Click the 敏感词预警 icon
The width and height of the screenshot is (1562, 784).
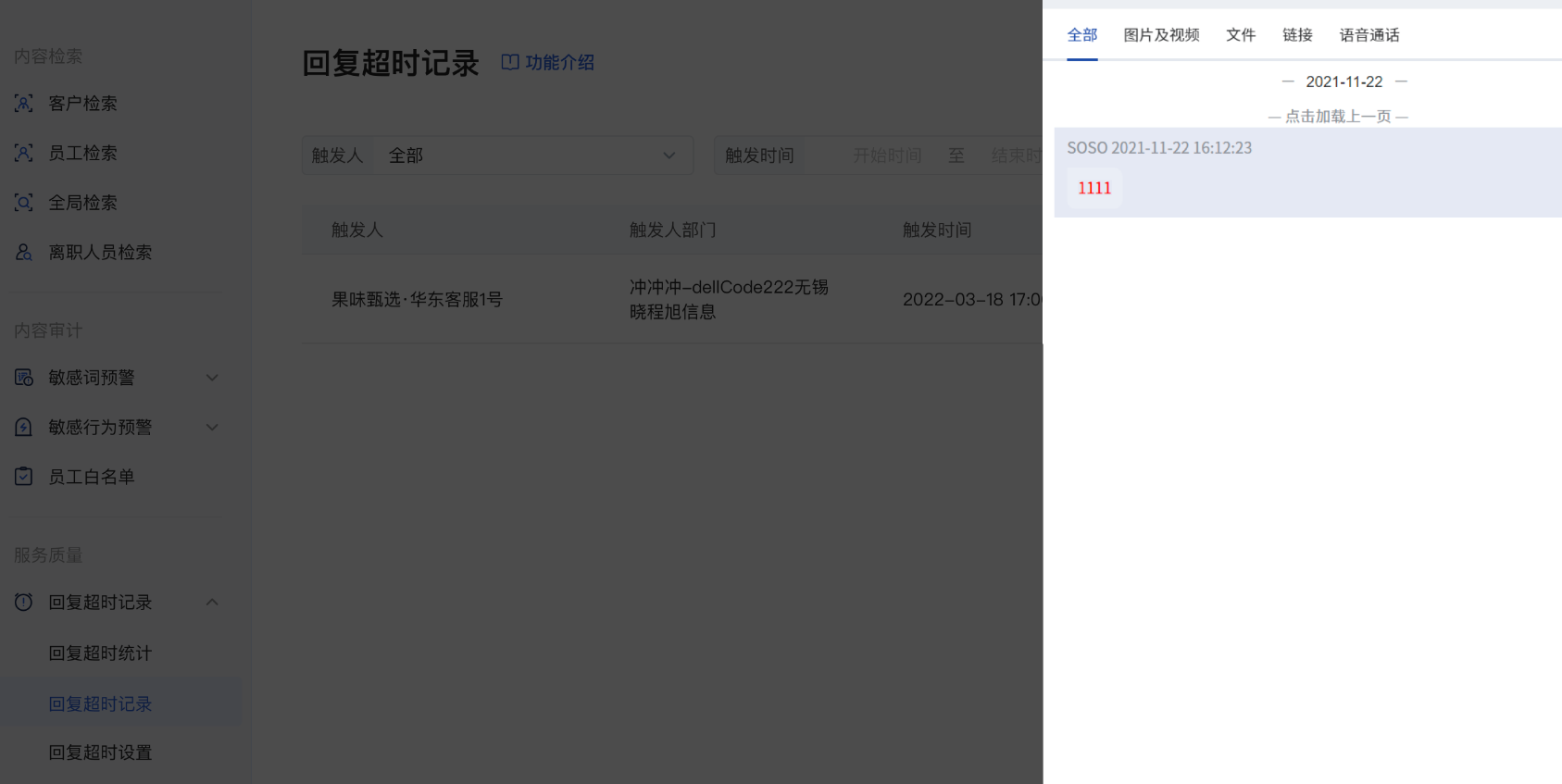[x=24, y=378]
